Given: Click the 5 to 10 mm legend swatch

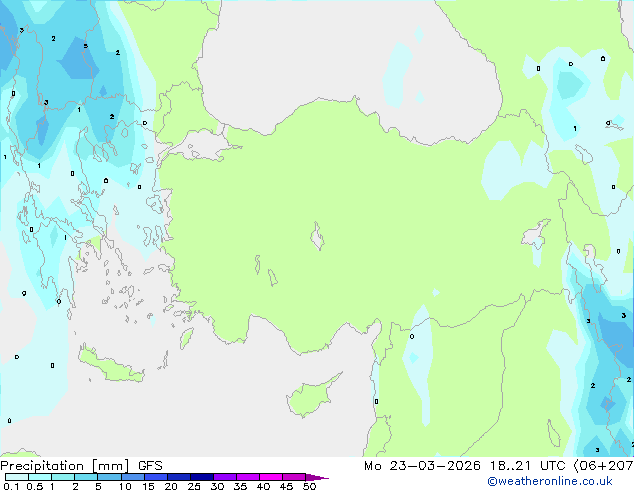Looking at the screenshot, I should (x=109, y=477).
